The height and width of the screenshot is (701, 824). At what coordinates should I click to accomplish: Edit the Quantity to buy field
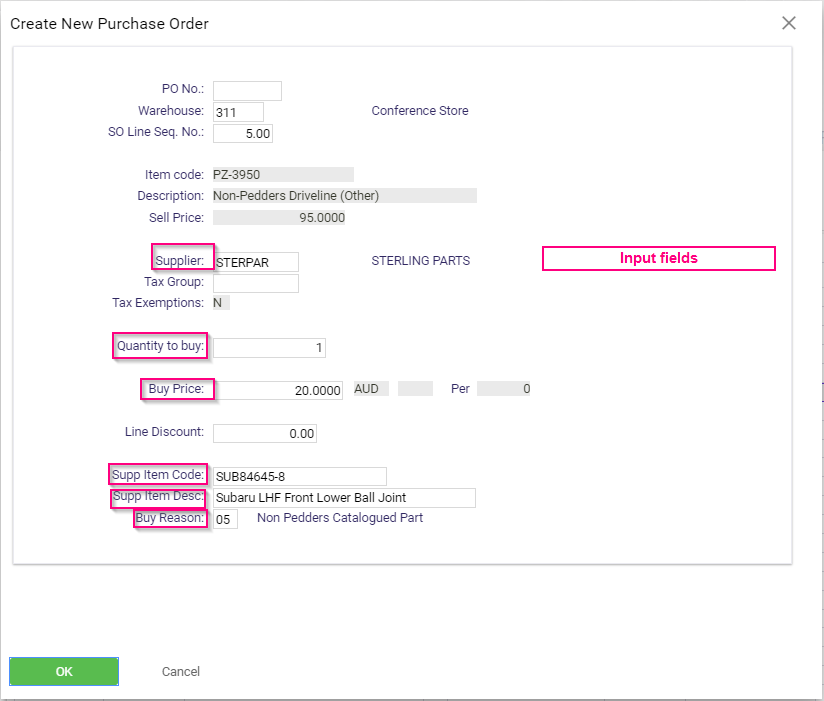269,347
